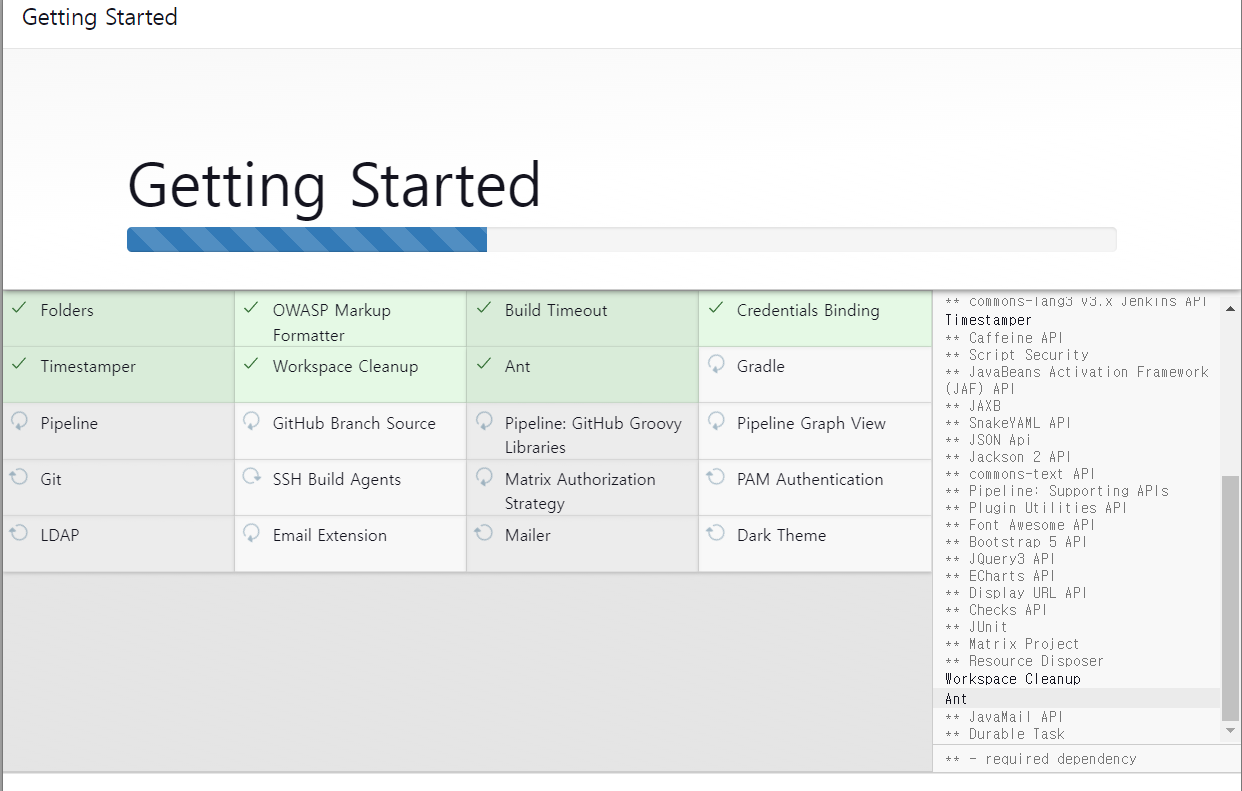Image resolution: width=1242 pixels, height=791 pixels.
Task: Click the checkmark icon beside Ant plugin cell
Action: 483,365
